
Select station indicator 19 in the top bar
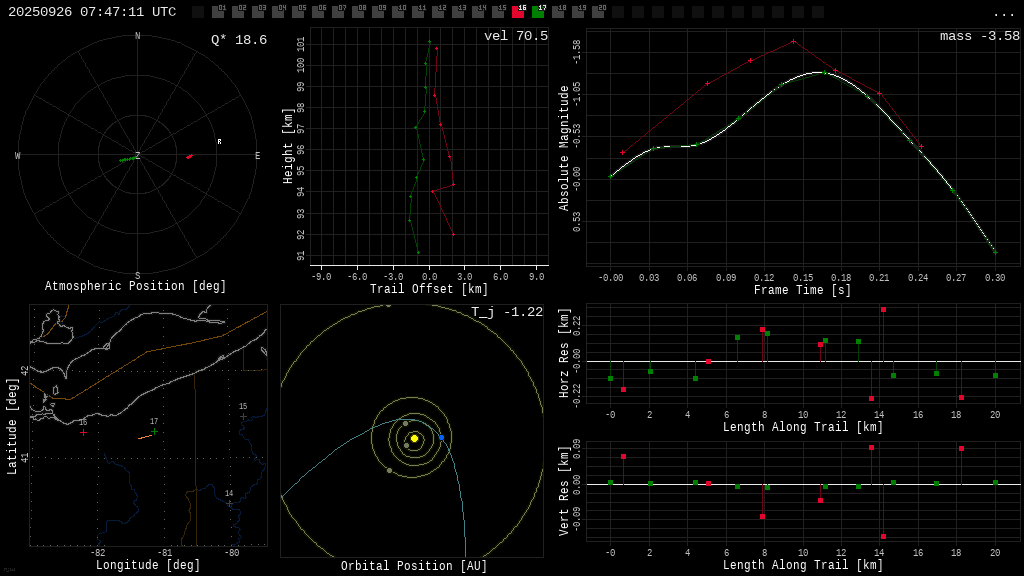pos(578,12)
